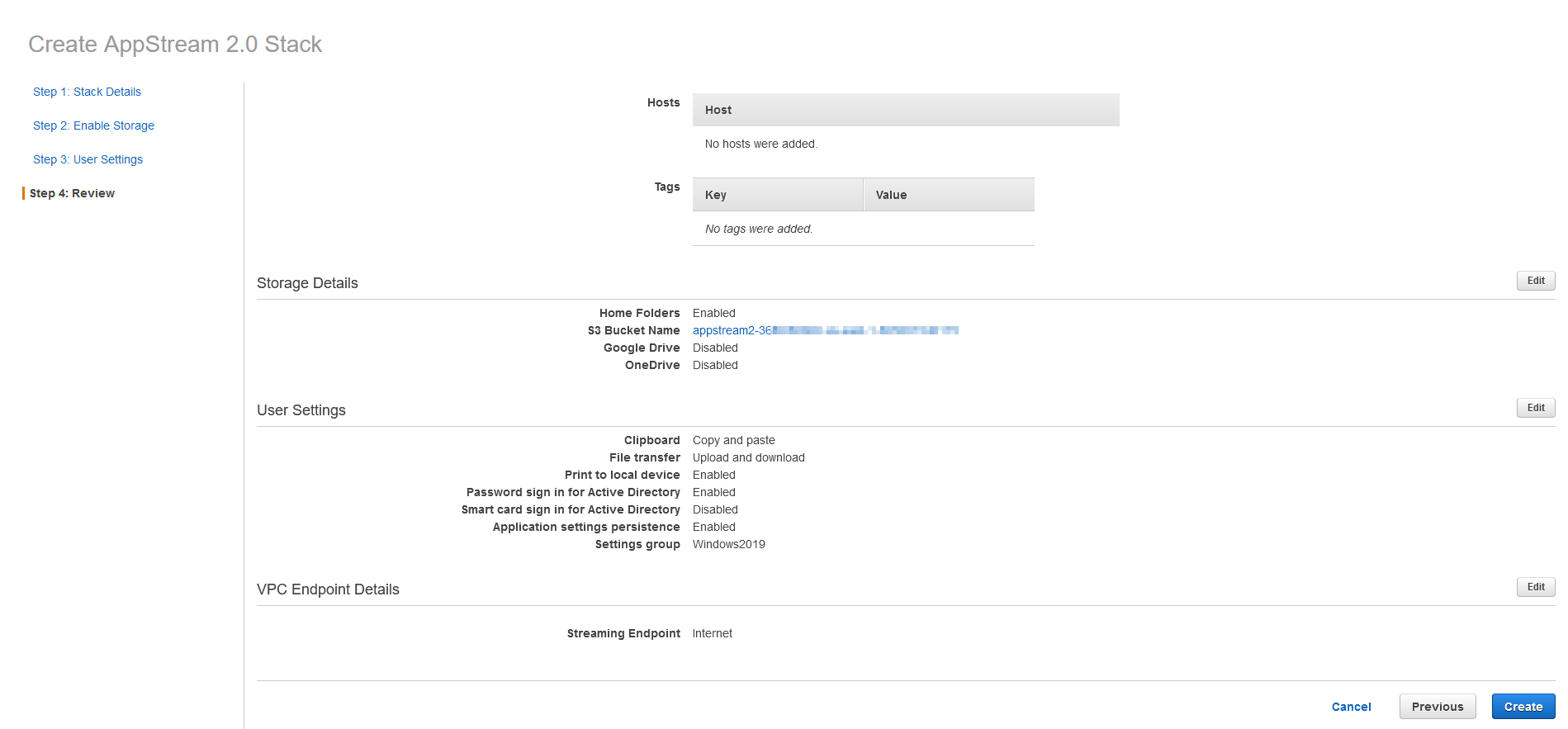Click the Storage Details section heading

(x=307, y=283)
